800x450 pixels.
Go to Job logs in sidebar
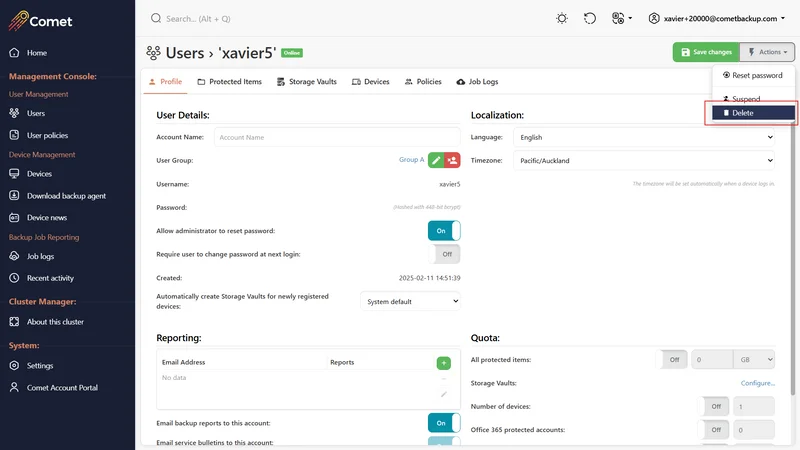point(40,257)
